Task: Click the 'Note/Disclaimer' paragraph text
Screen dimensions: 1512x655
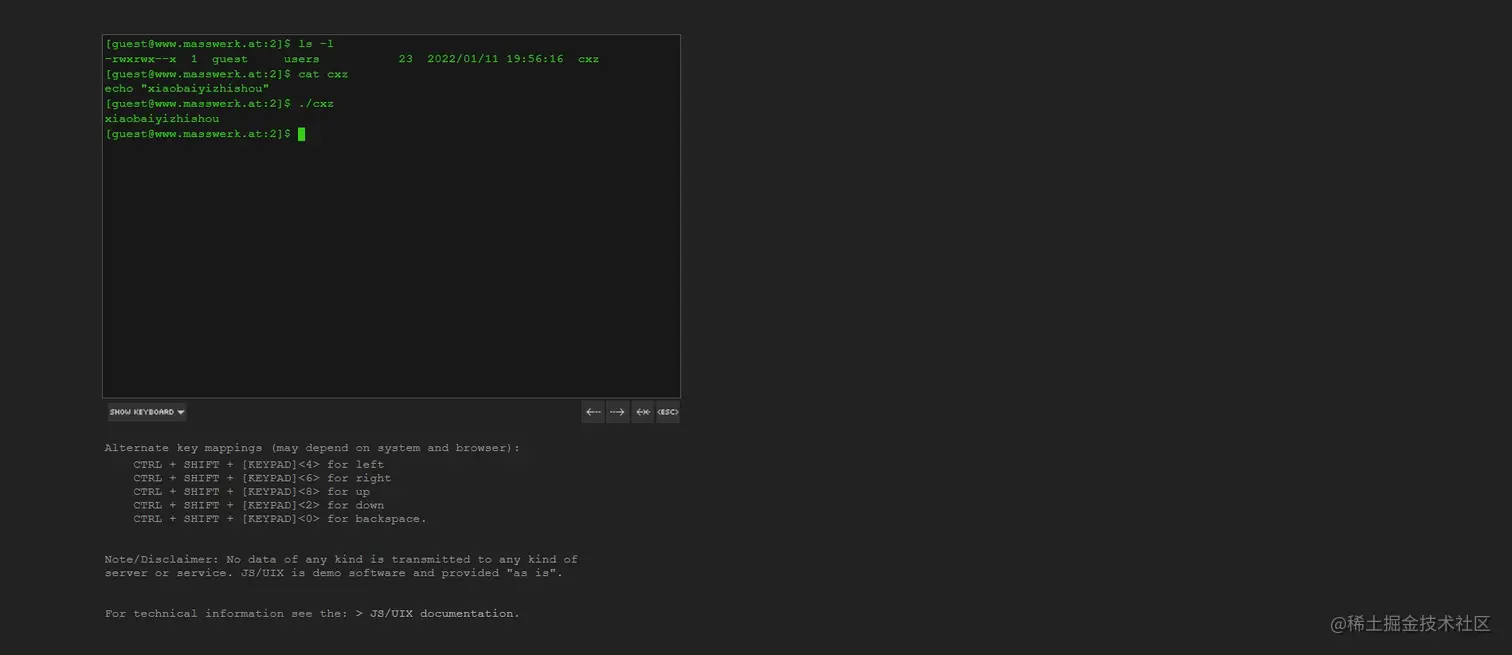Action: (x=341, y=566)
